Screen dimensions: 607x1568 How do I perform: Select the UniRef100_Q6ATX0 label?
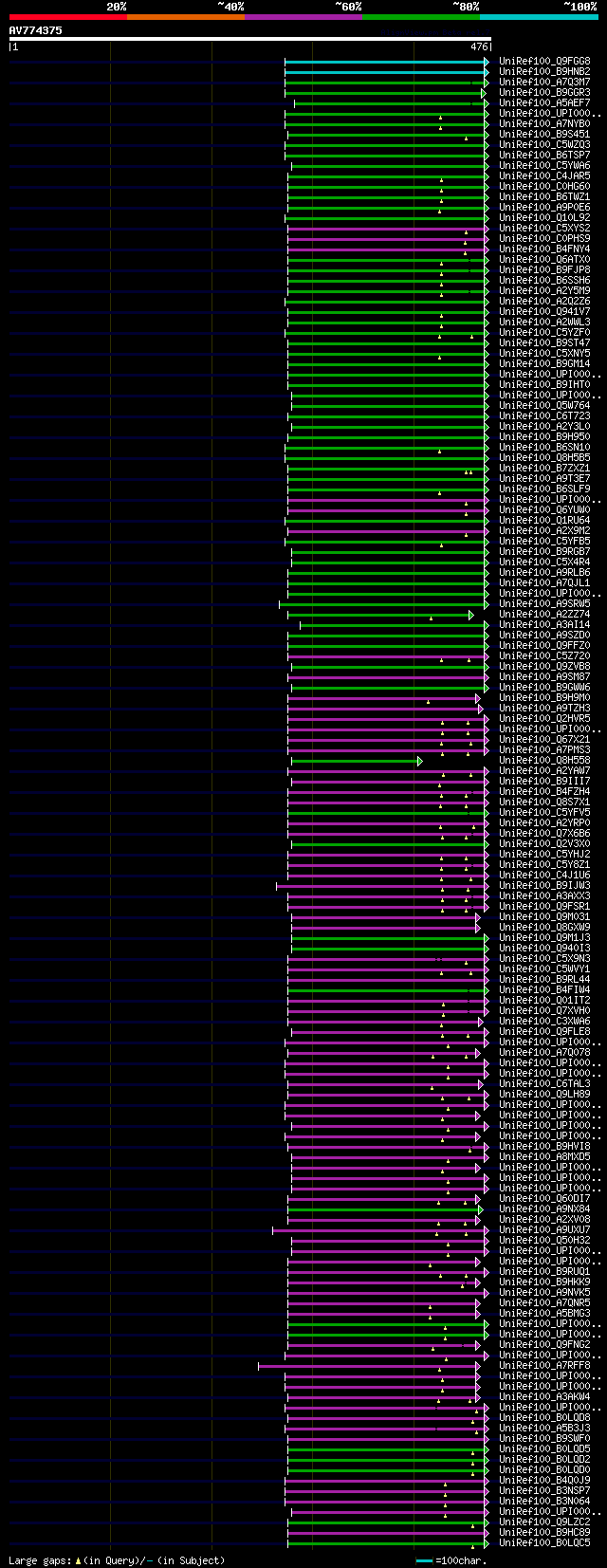click(544, 259)
